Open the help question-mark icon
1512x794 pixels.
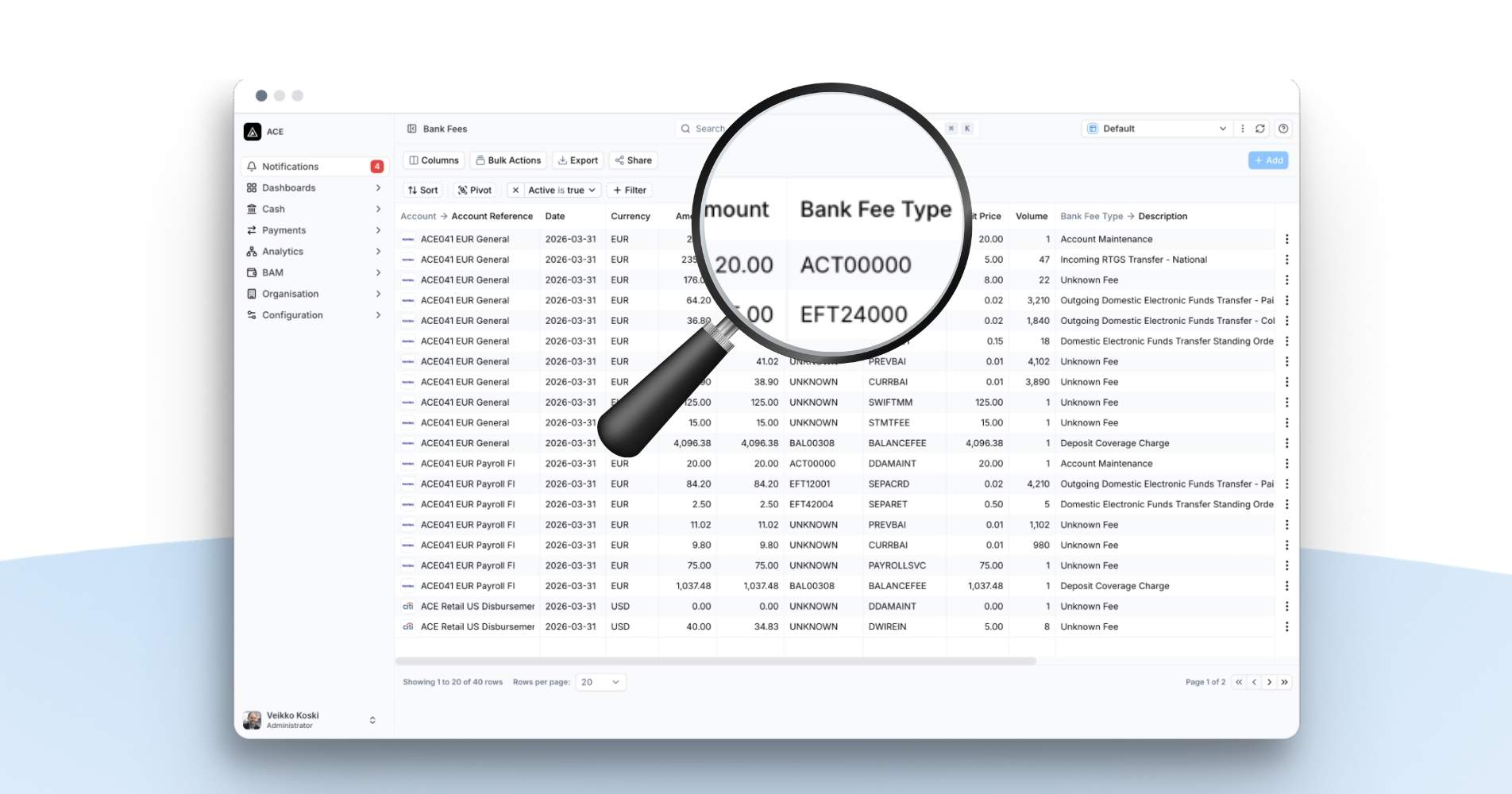pyautogui.click(x=1283, y=129)
